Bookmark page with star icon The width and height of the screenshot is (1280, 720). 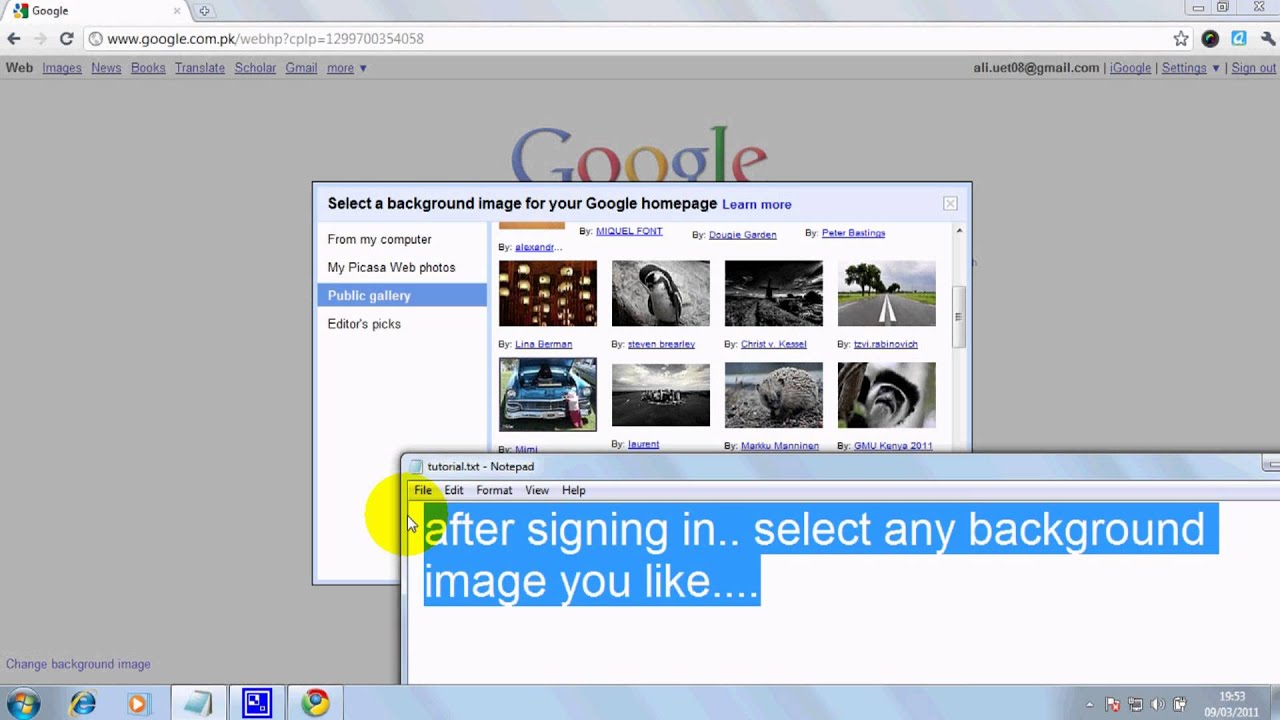click(1181, 39)
